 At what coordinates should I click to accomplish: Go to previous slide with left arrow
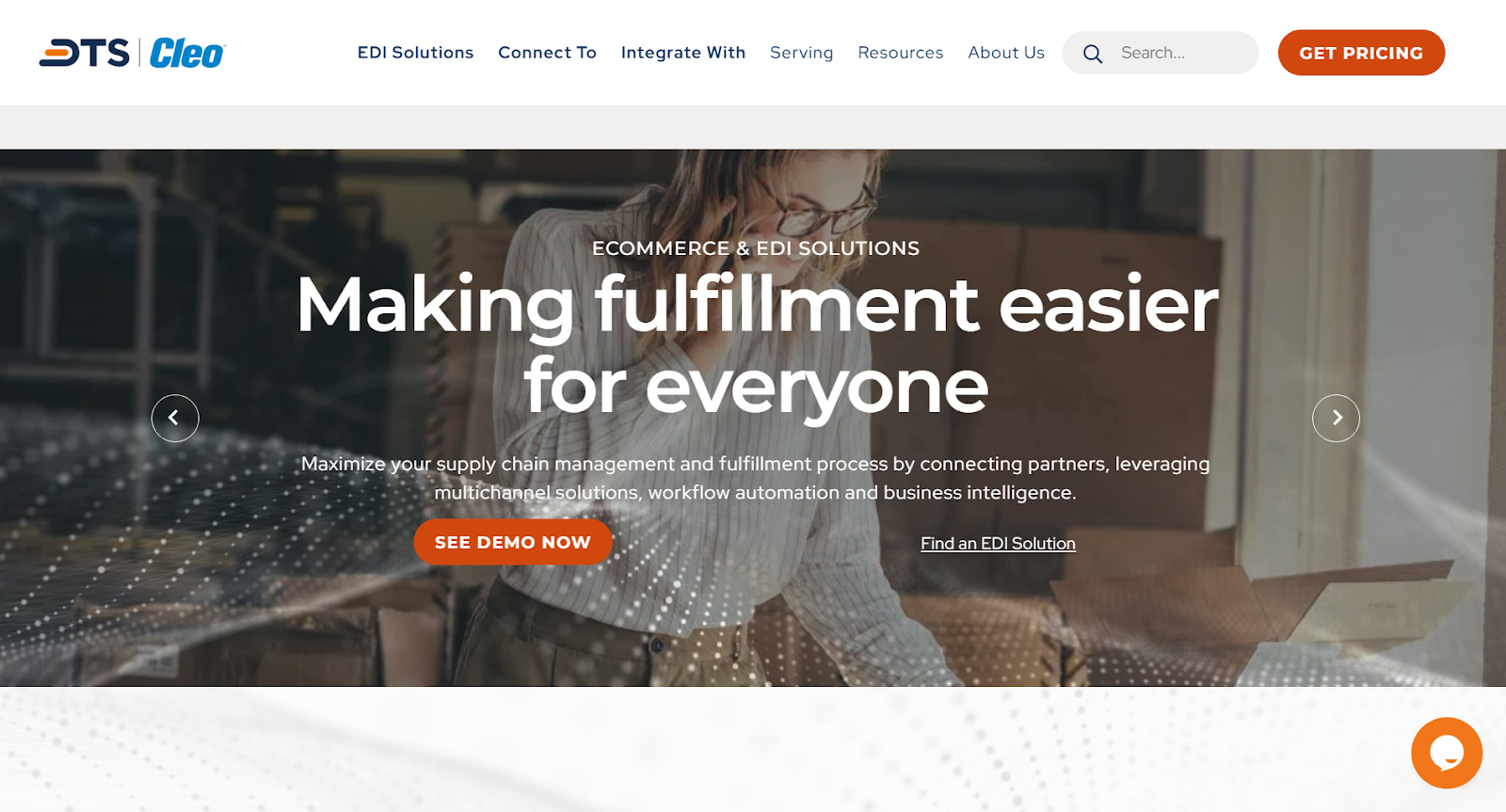pyautogui.click(x=175, y=418)
